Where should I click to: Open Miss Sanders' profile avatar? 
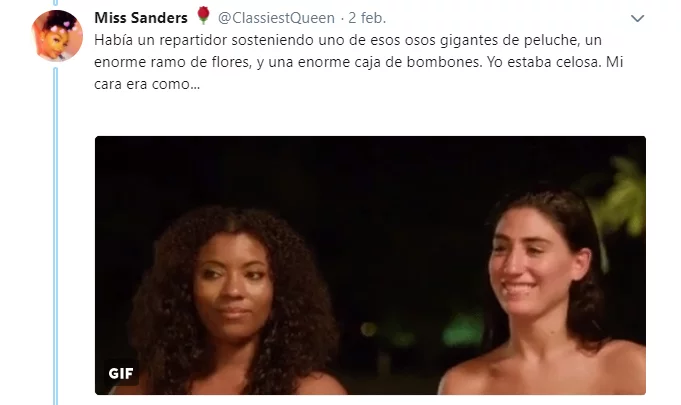(57, 36)
